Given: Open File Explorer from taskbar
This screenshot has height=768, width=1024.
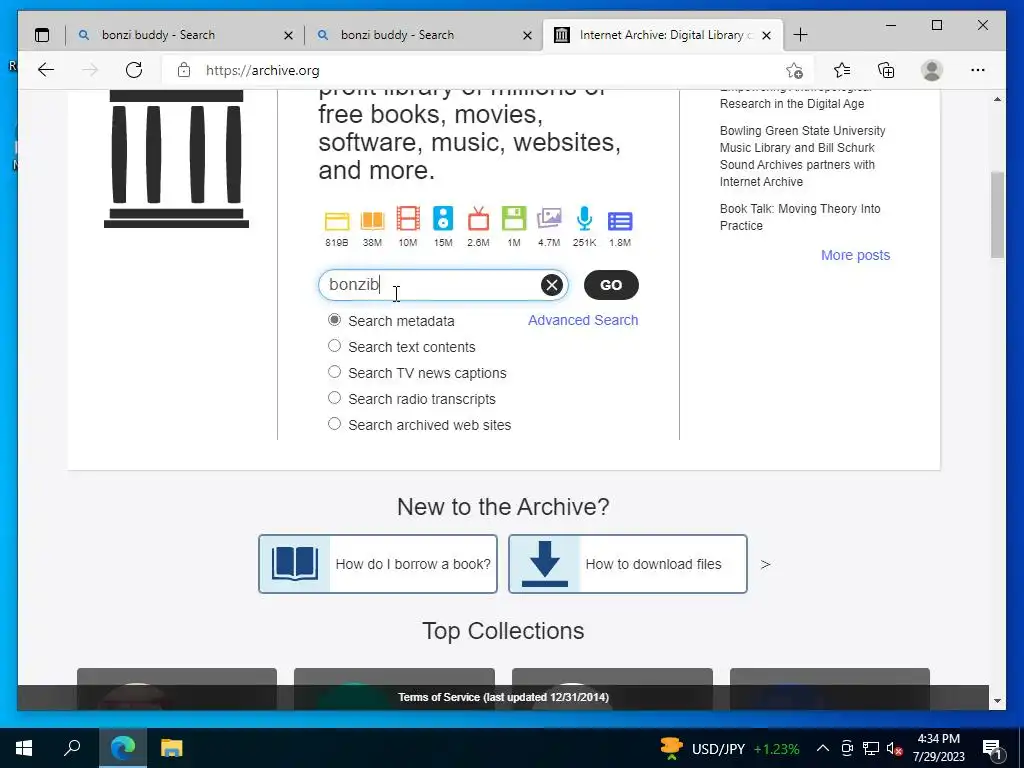Looking at the screenshot, I should point(172,748).
